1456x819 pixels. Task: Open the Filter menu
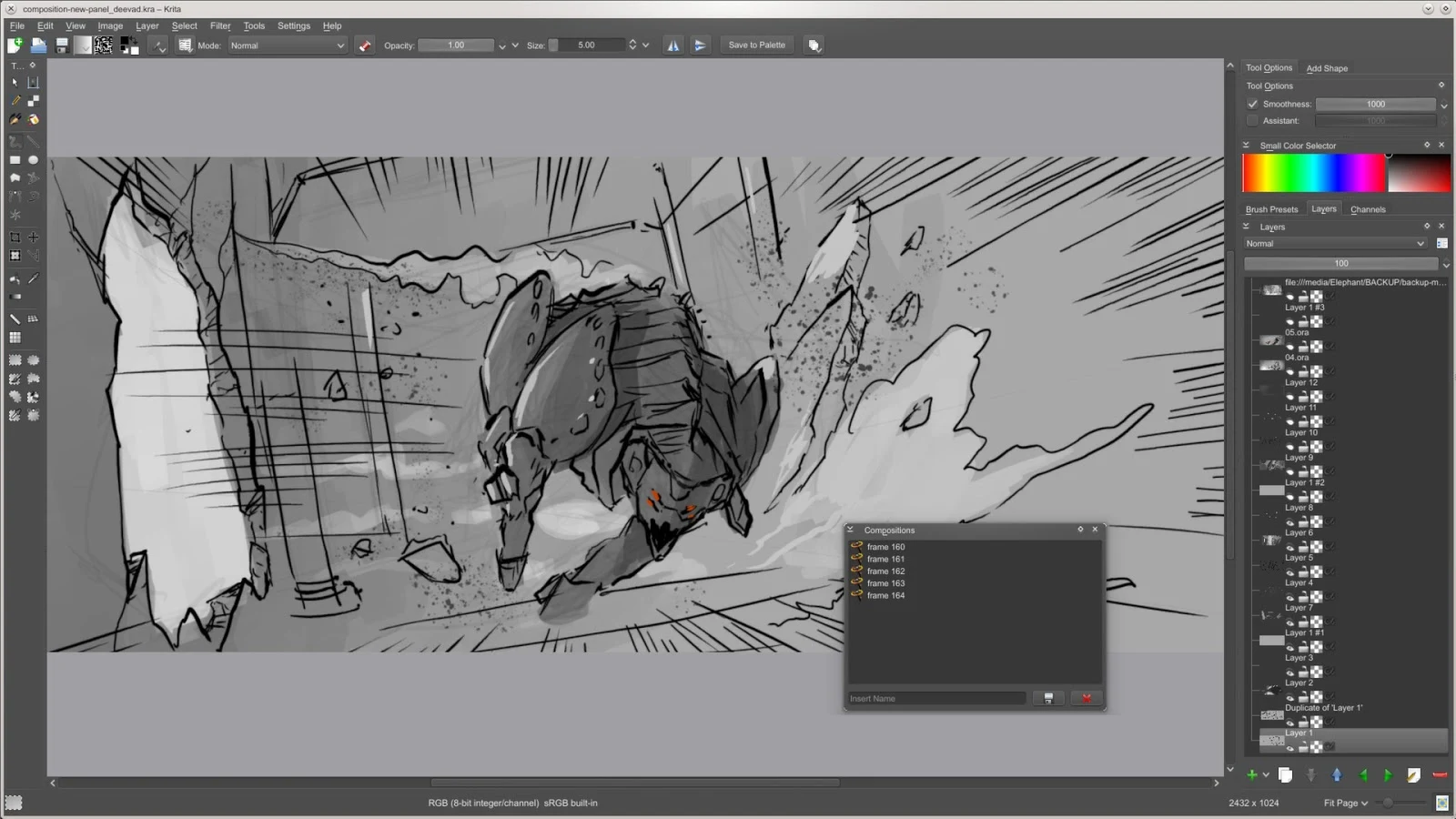219,25
